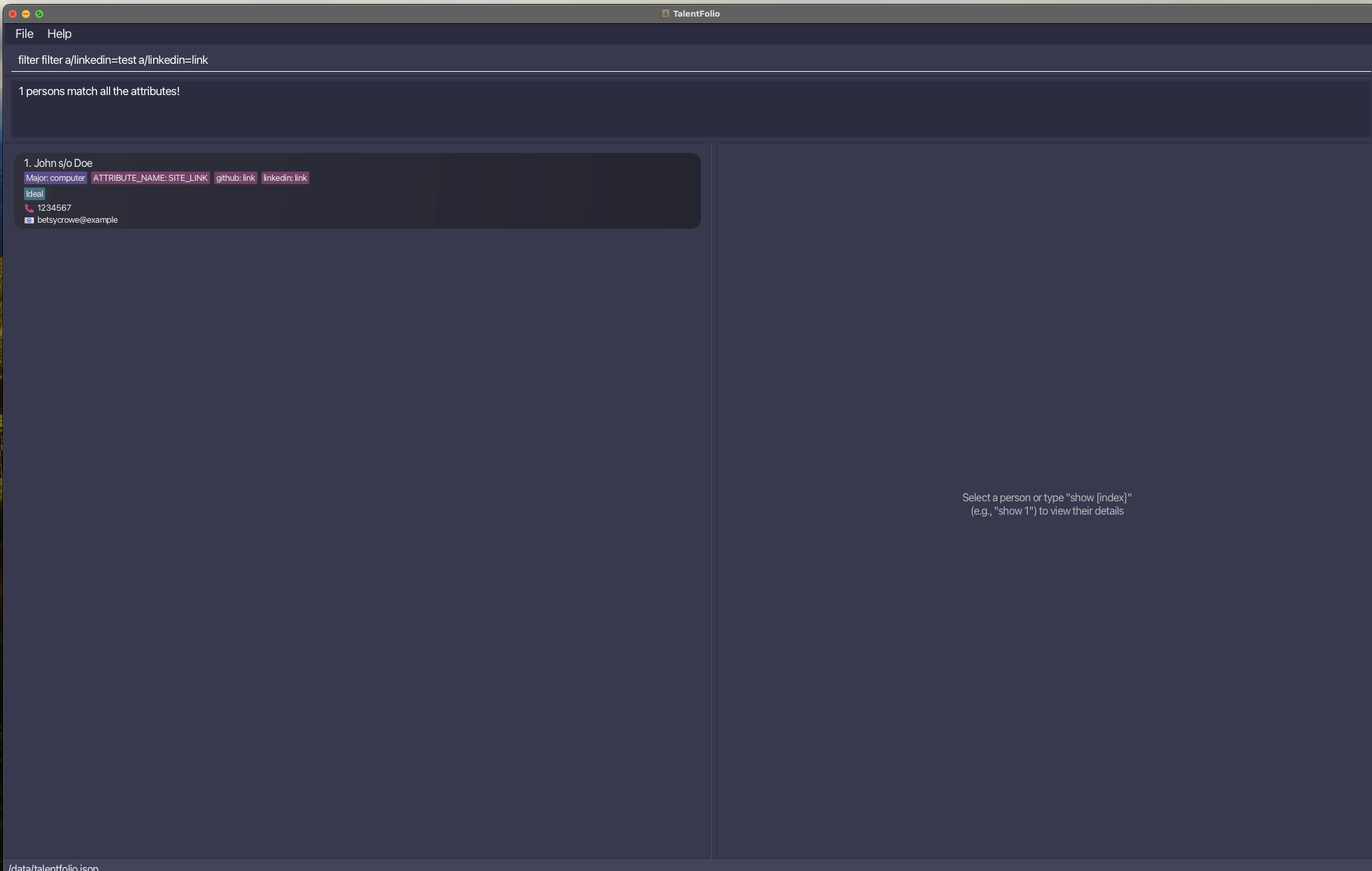Screen dimensions: 1372x871
Task: Click the github: link tag
Action: [x=235, y=178]
